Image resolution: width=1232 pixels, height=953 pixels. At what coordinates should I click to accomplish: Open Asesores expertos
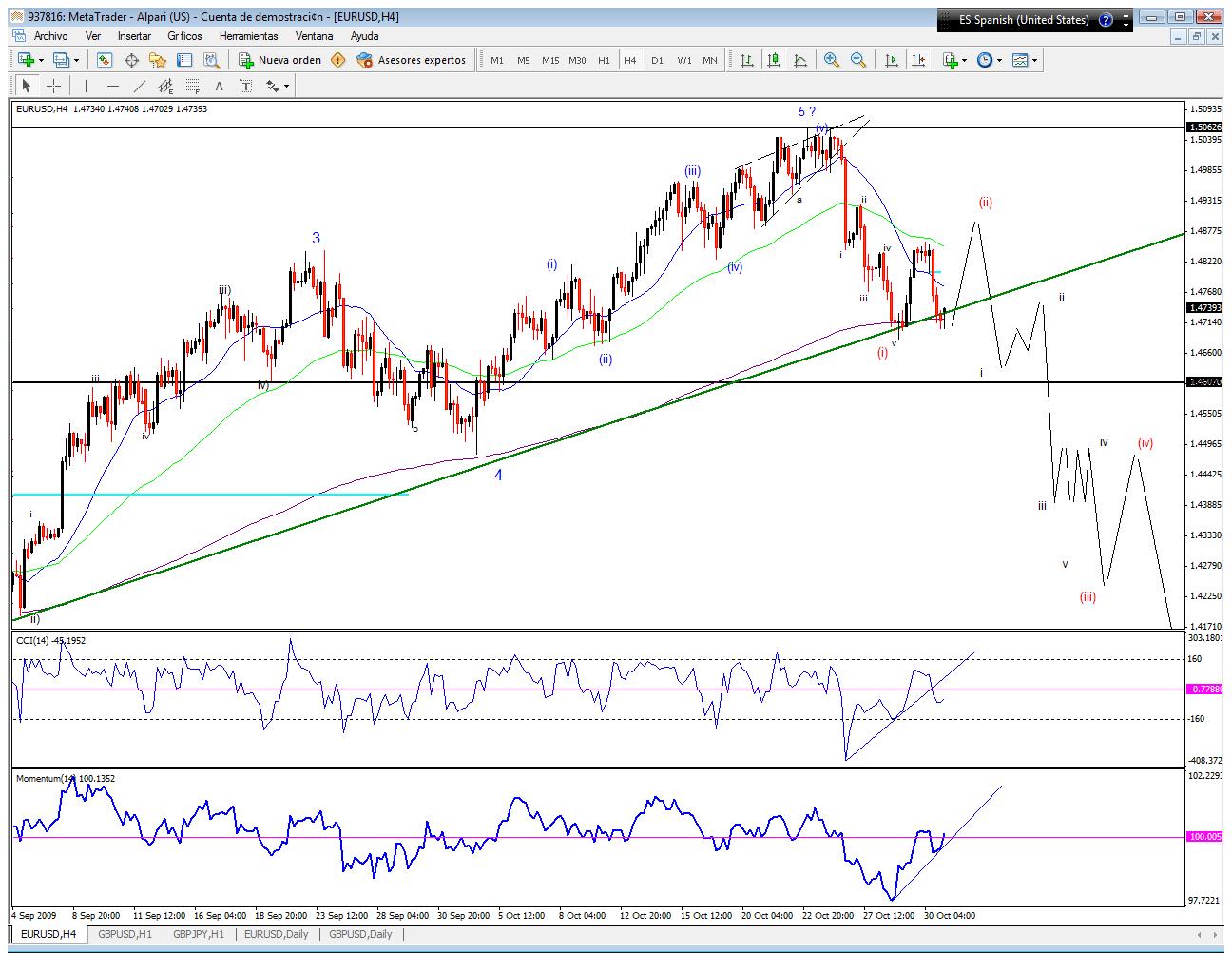coord(412,60)
